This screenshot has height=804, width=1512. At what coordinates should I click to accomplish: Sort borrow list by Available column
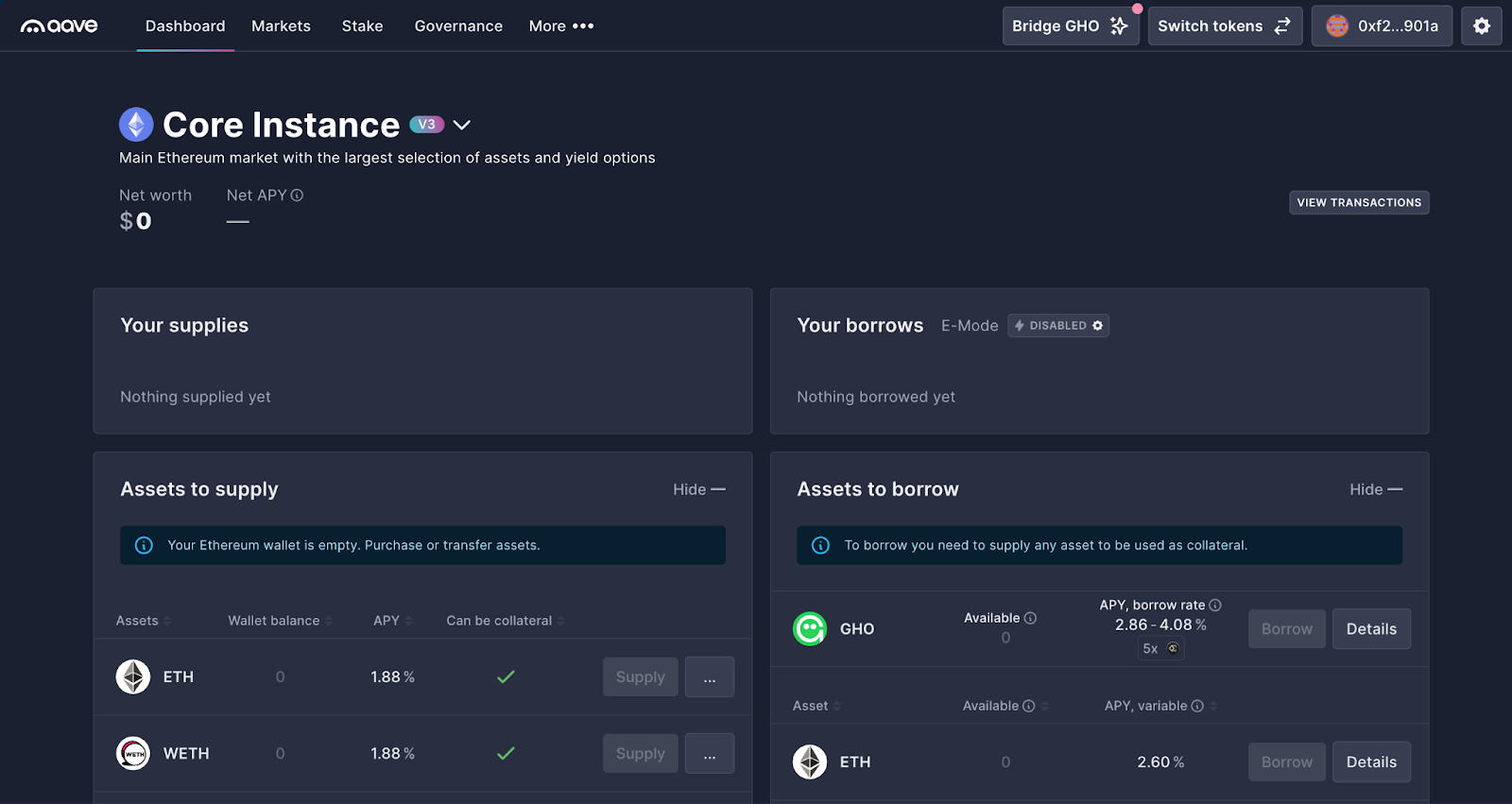1005,706
